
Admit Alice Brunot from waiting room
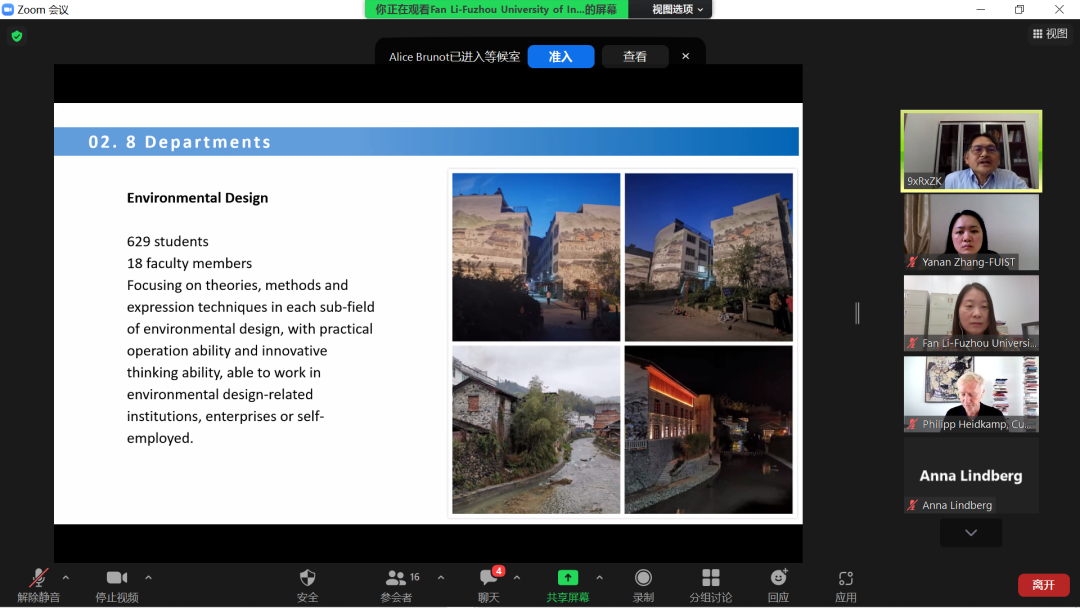click(x=561, y=56)
